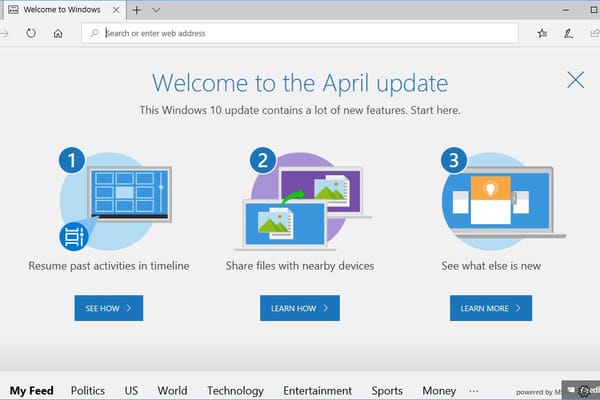Show more feed categories ellipsis
This screenshot has width=600, height=400.
(473, 391)
